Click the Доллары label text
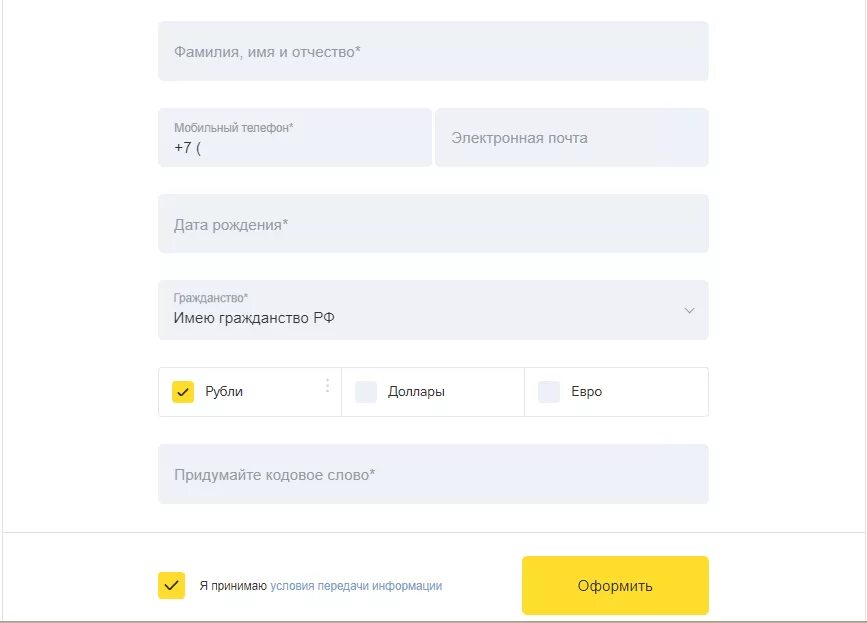867x623 pixels. tap(416, 392)
